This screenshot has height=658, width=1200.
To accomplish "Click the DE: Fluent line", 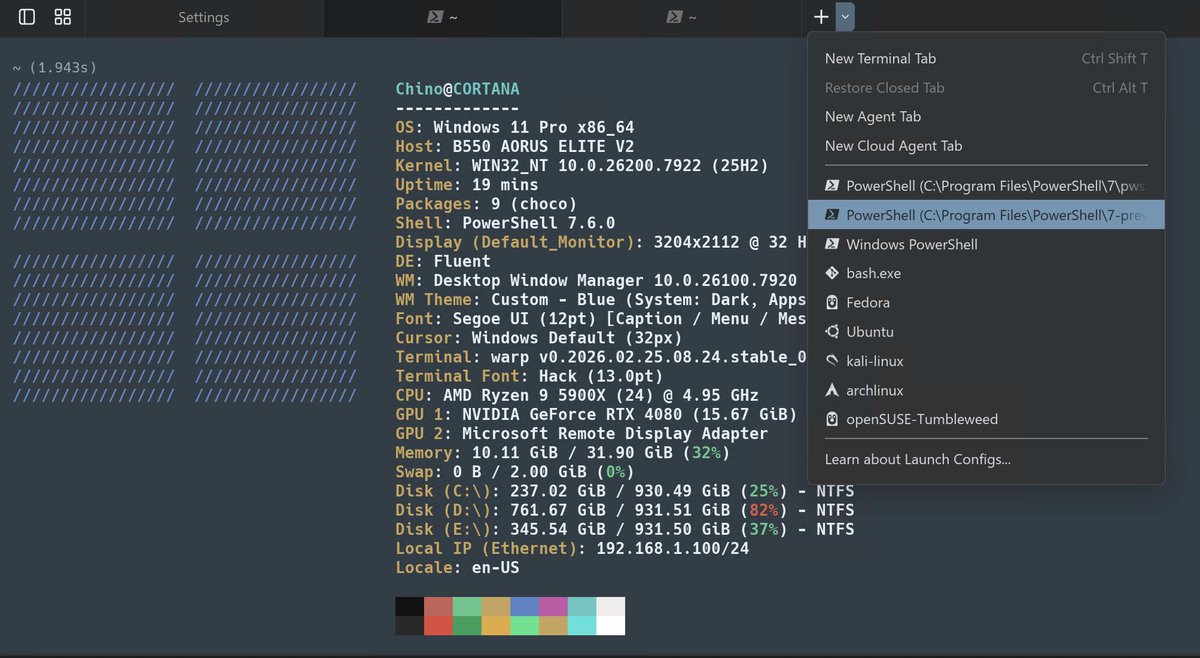I will [443, 261].
